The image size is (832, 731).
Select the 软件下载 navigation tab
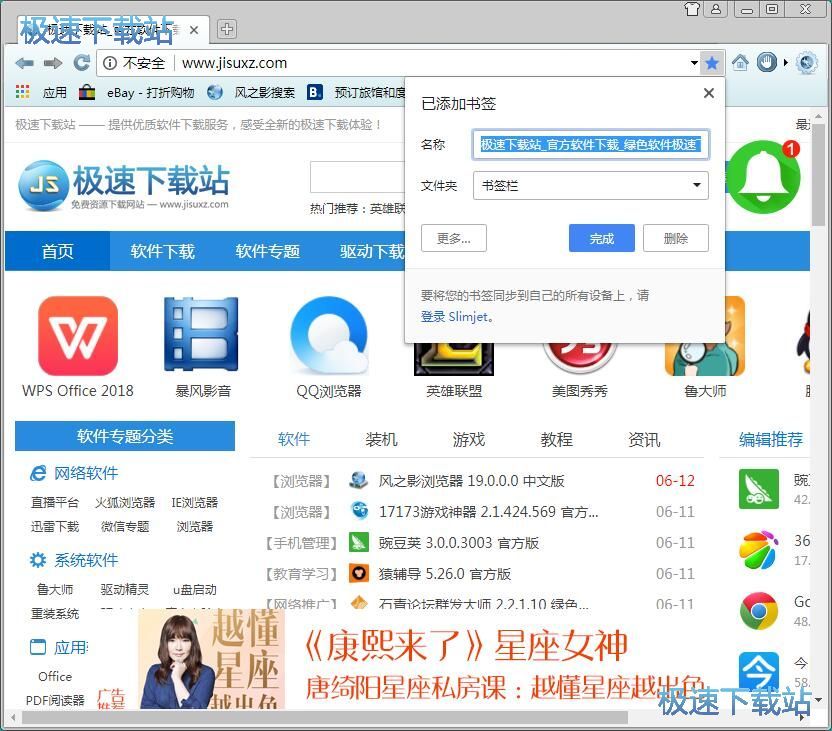click(162, 251)
